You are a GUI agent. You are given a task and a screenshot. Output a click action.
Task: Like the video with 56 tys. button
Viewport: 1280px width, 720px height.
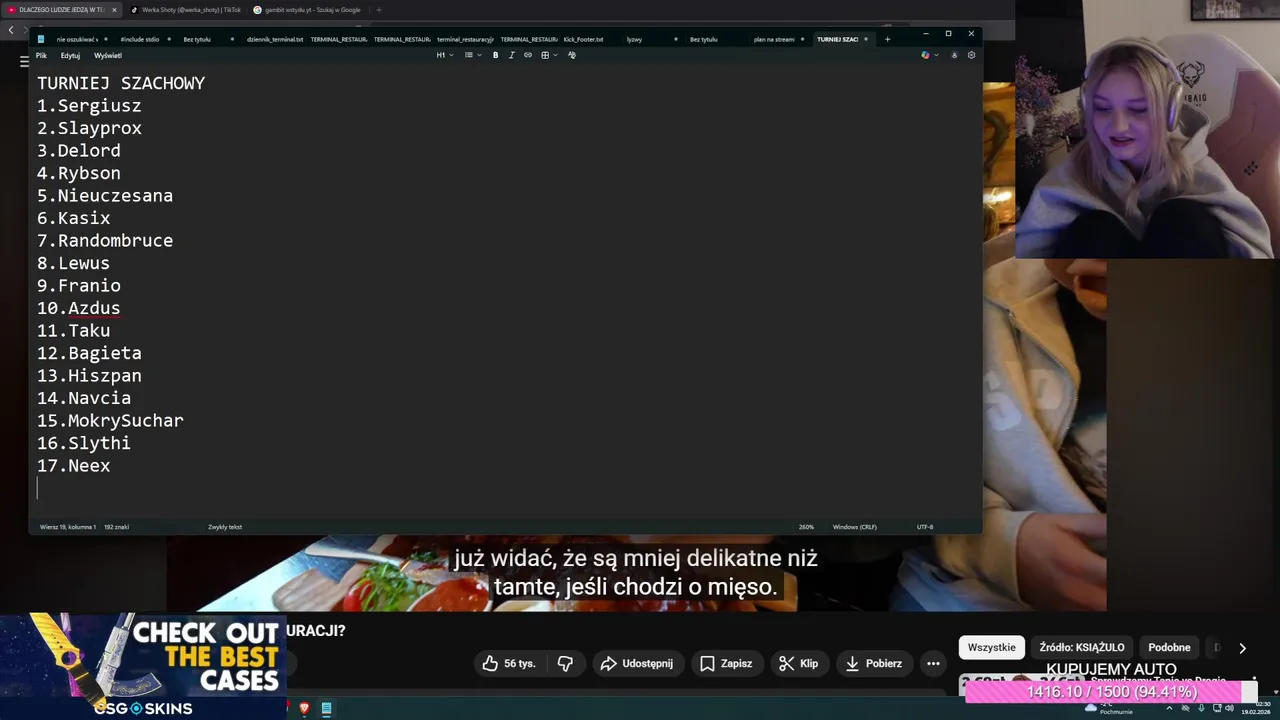tap(510, 663)
